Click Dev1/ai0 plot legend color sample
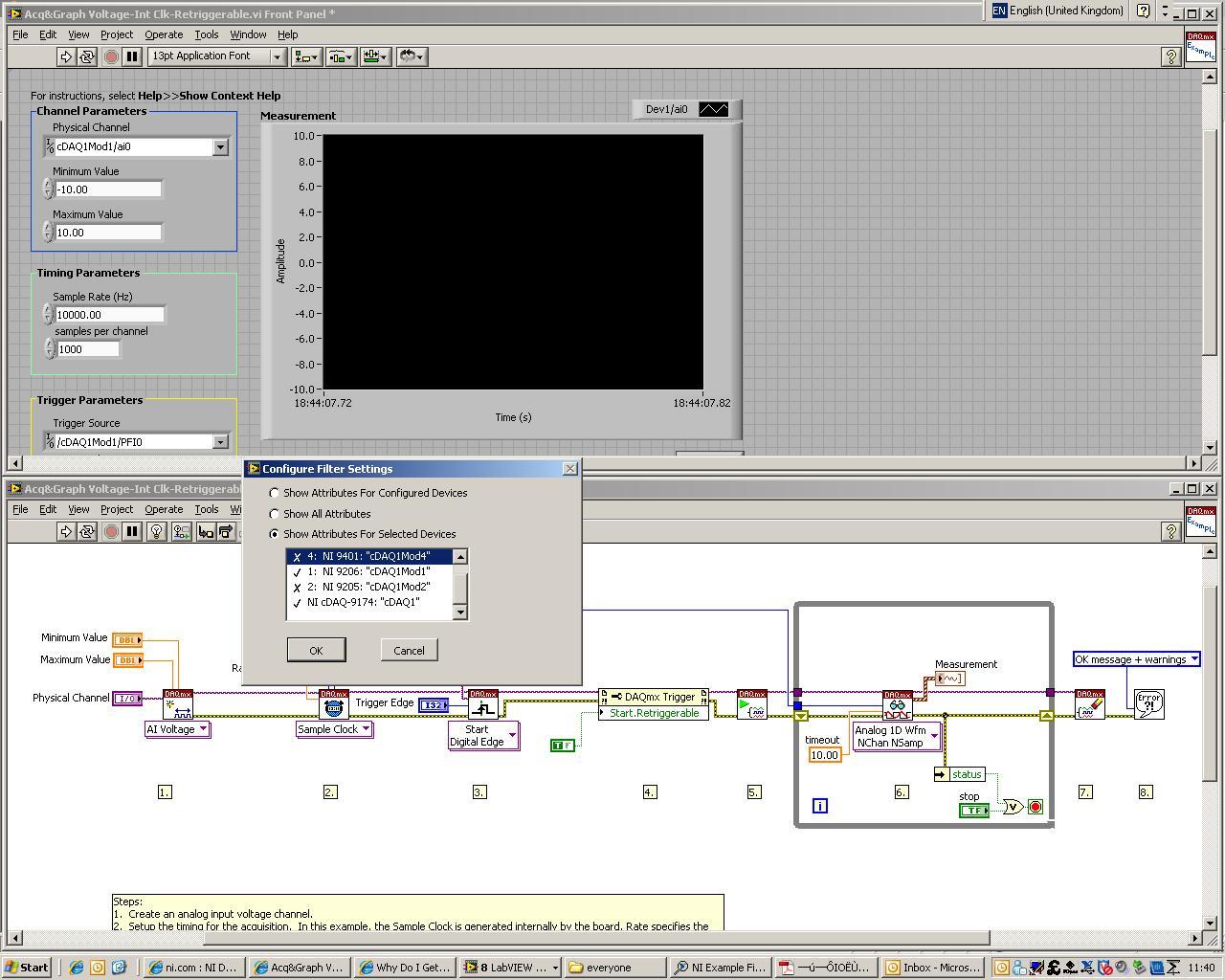 (x=714, y=109)
